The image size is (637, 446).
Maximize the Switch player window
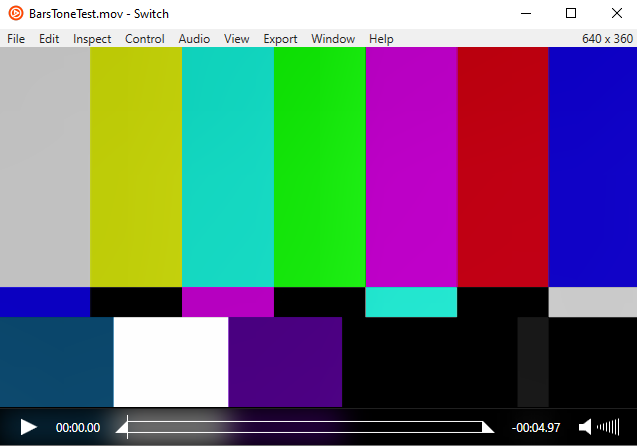(x=571, y=14)
